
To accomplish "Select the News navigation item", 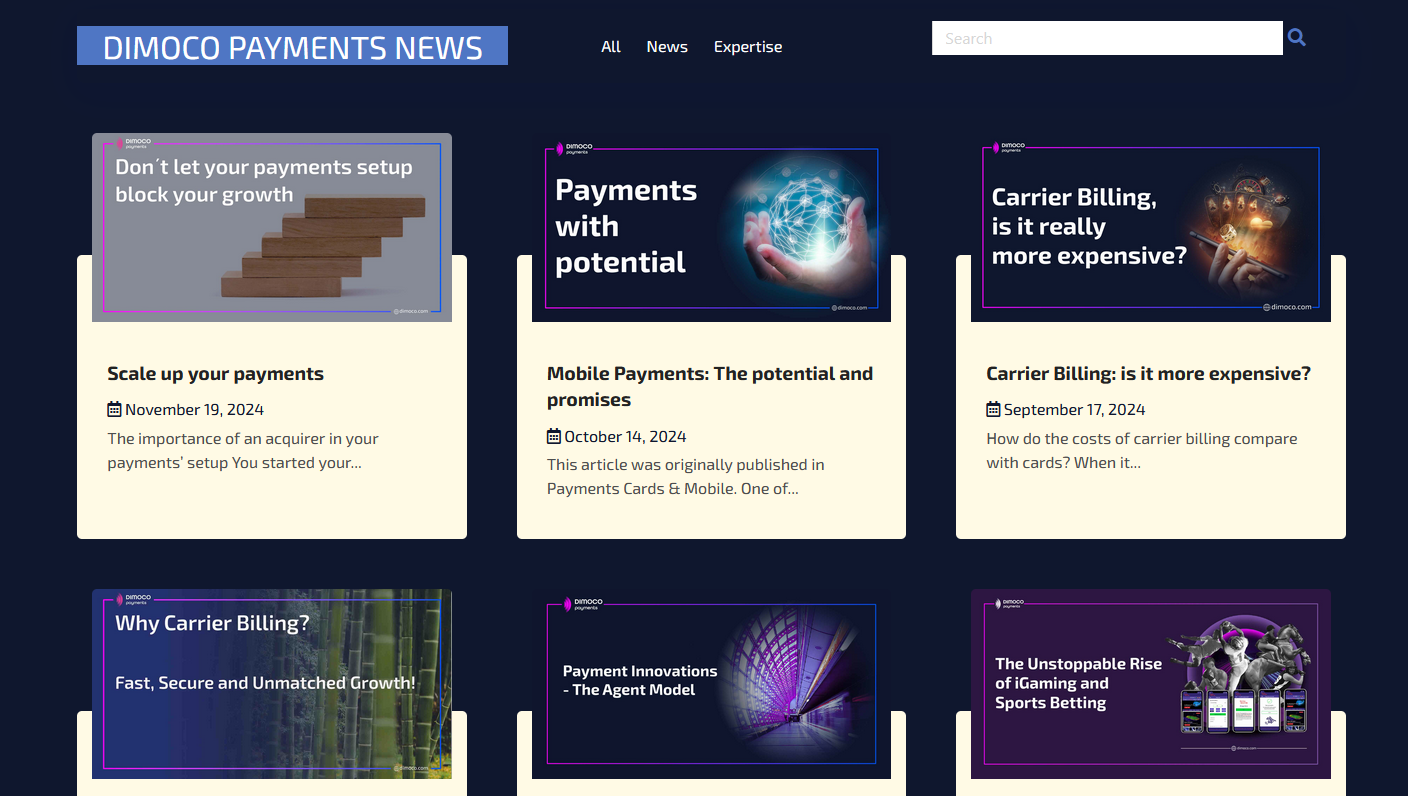I will (667, 47).
